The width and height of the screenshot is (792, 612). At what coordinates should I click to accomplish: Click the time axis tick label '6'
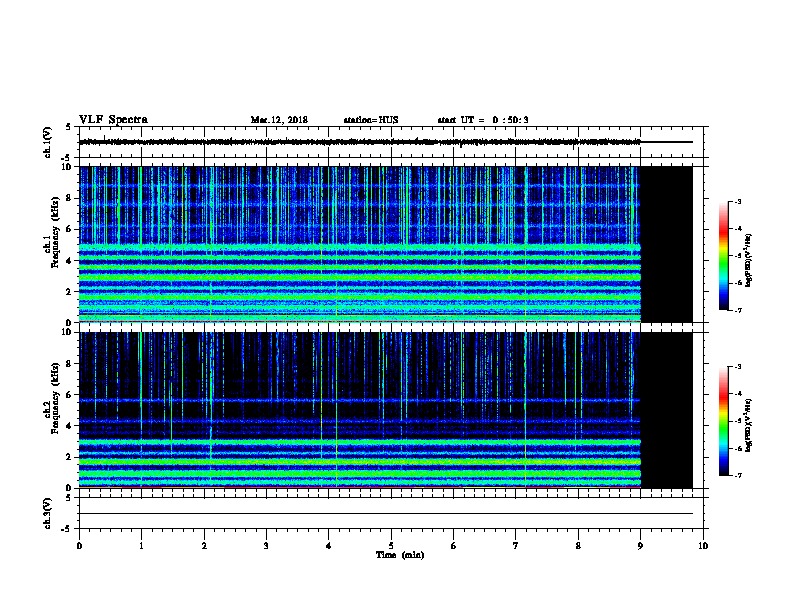point(454,546)
